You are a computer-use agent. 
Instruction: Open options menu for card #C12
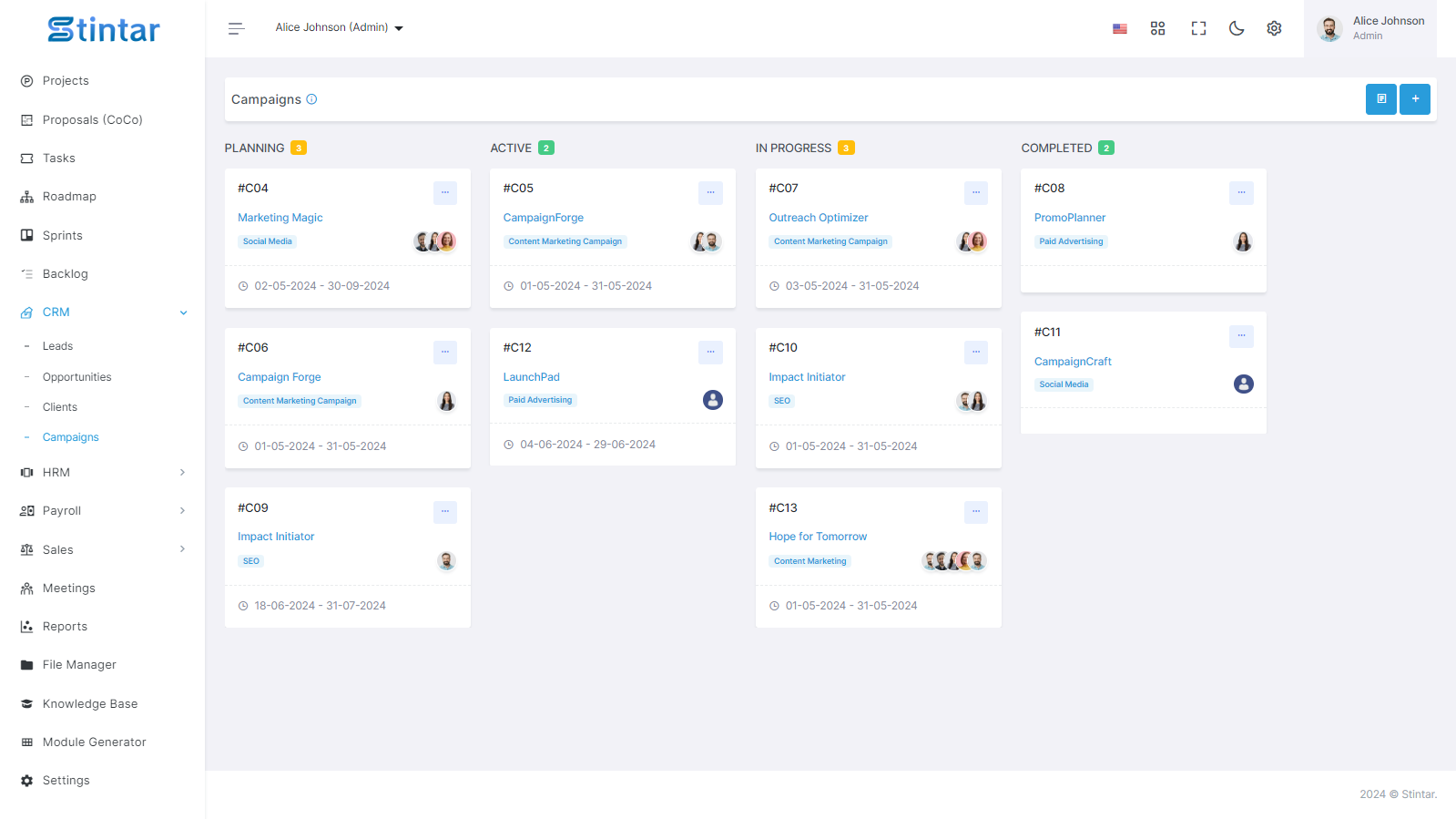(x=710, y=352)
